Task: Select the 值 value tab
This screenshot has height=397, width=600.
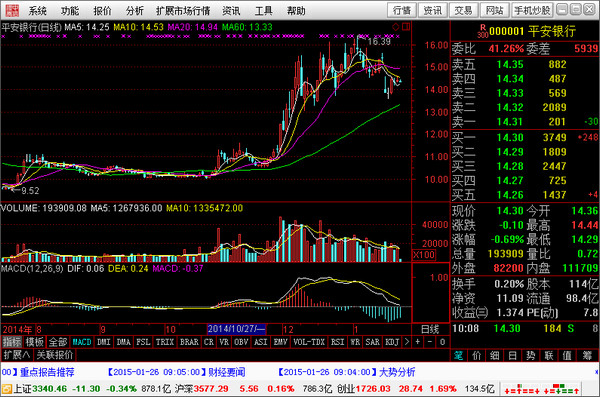Action: click(567, 356)
